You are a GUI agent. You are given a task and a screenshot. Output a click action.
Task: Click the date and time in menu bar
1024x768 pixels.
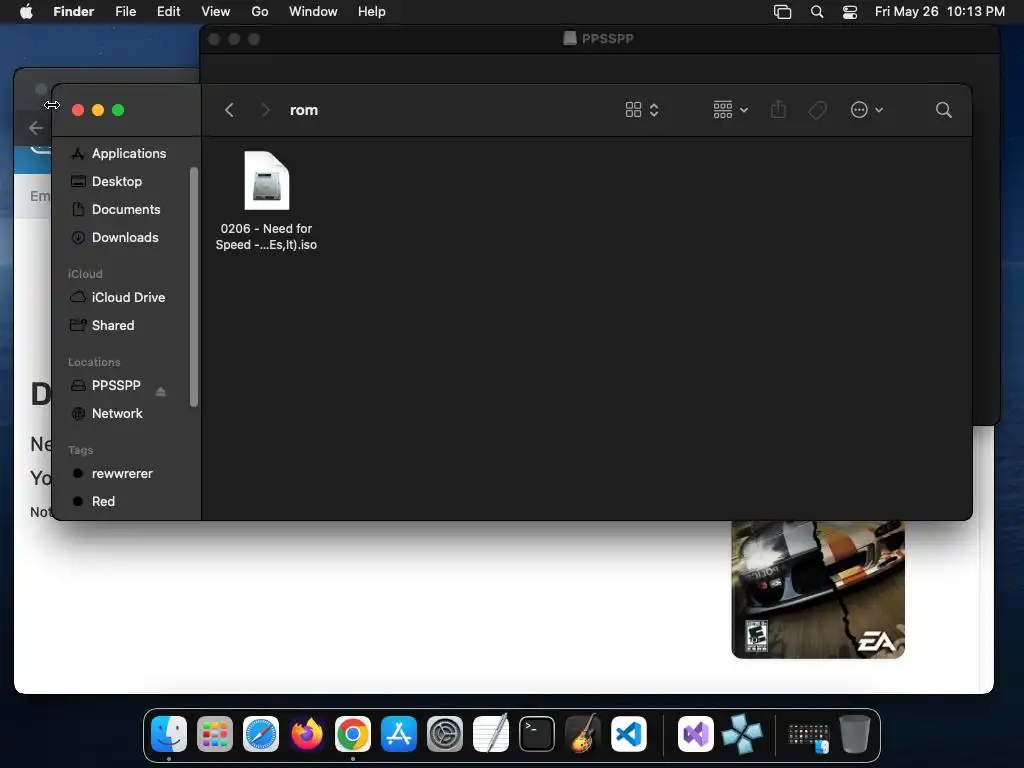tap(939, 11)
